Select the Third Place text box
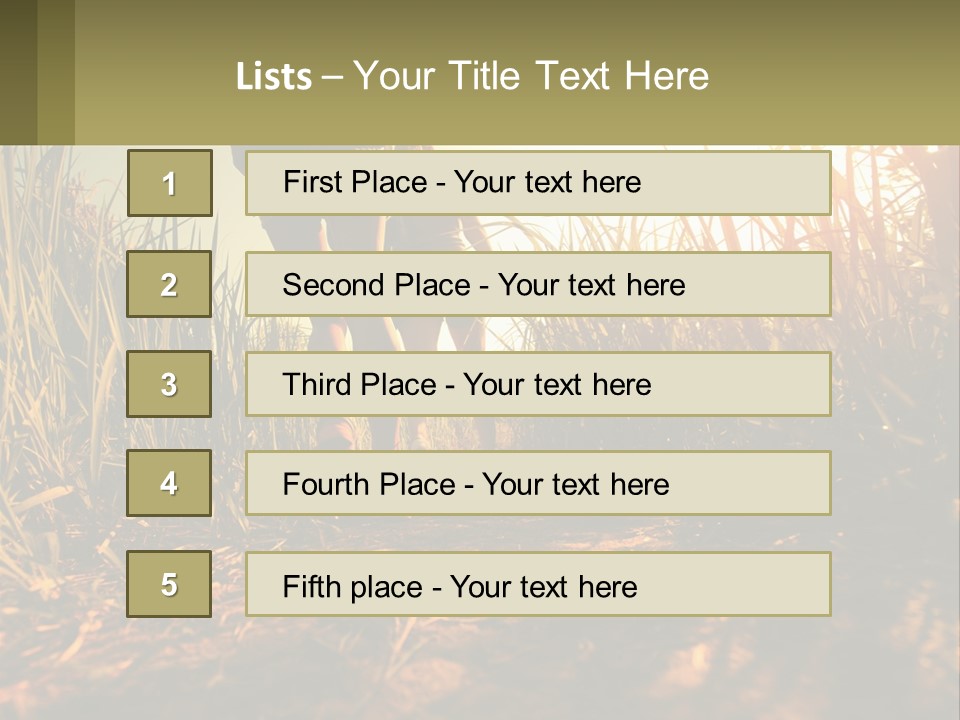This screenshot has height=720, width=960. pyautogui.click(x=538, y=384)
